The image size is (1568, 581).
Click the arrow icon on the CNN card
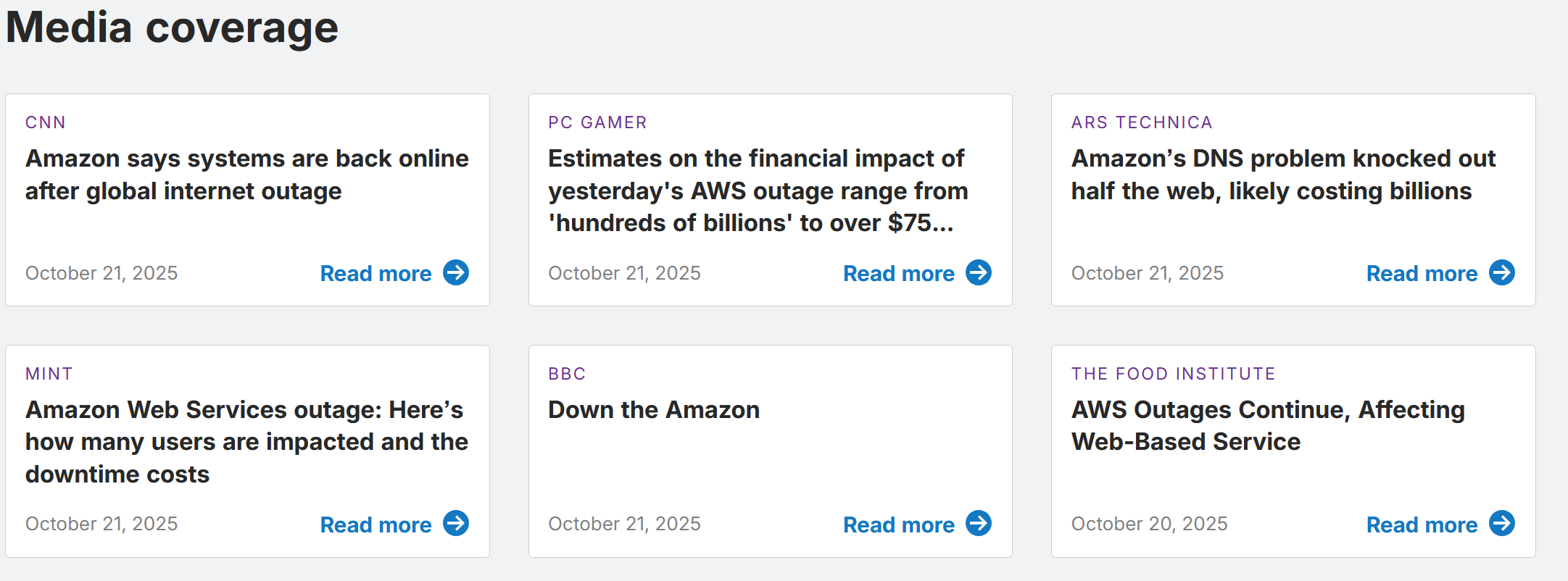coord(456,273)
